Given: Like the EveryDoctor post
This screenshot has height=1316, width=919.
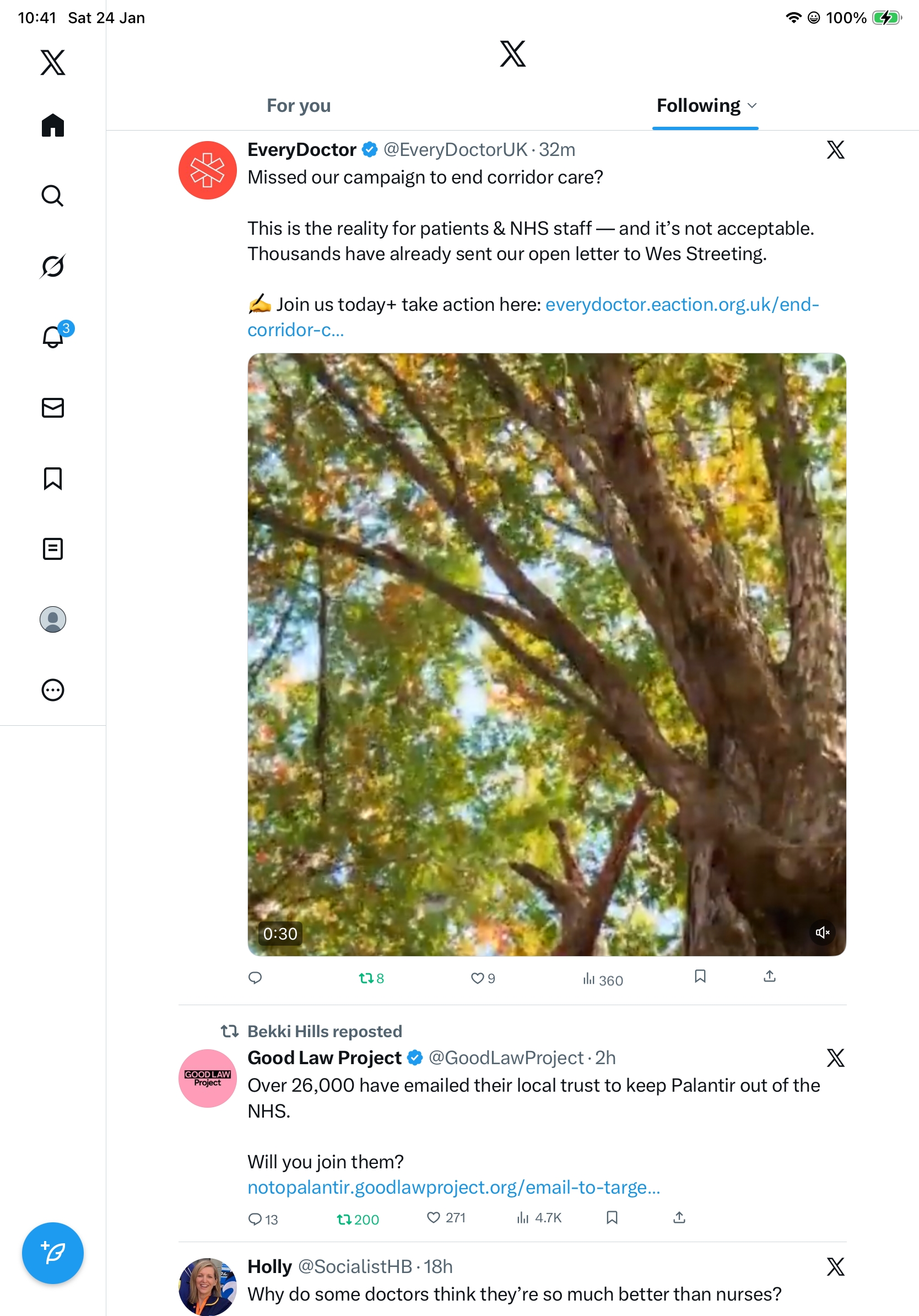Looking at the screenshot, I should (x=477, y=978).
